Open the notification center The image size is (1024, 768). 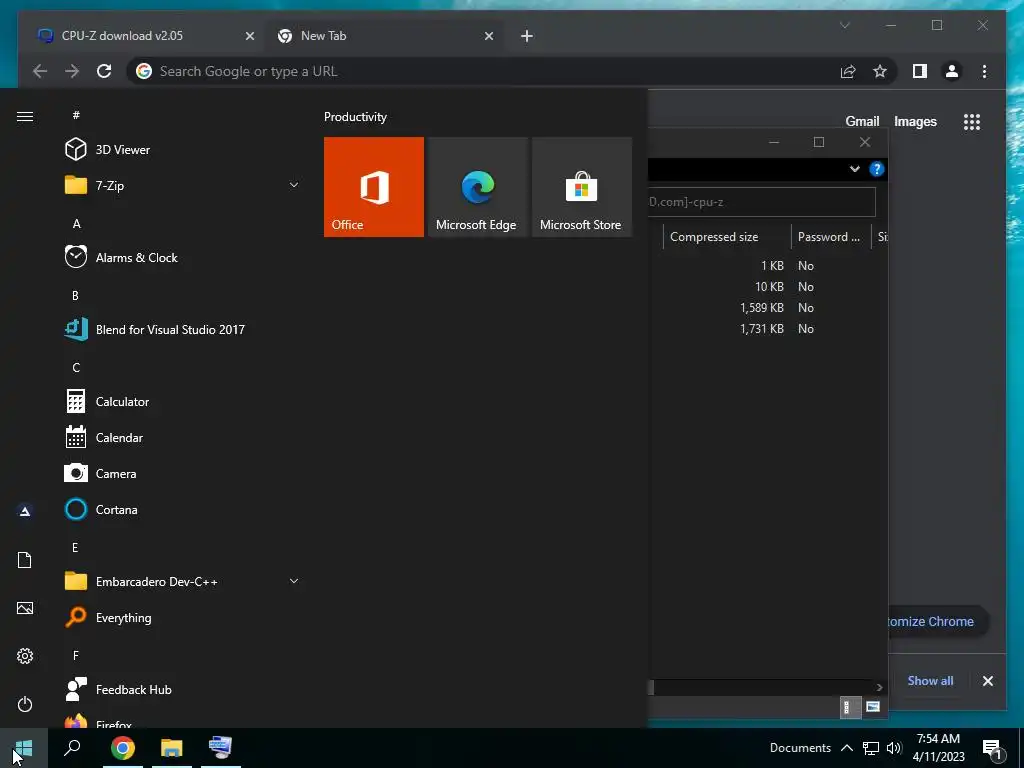click(993, 749)
